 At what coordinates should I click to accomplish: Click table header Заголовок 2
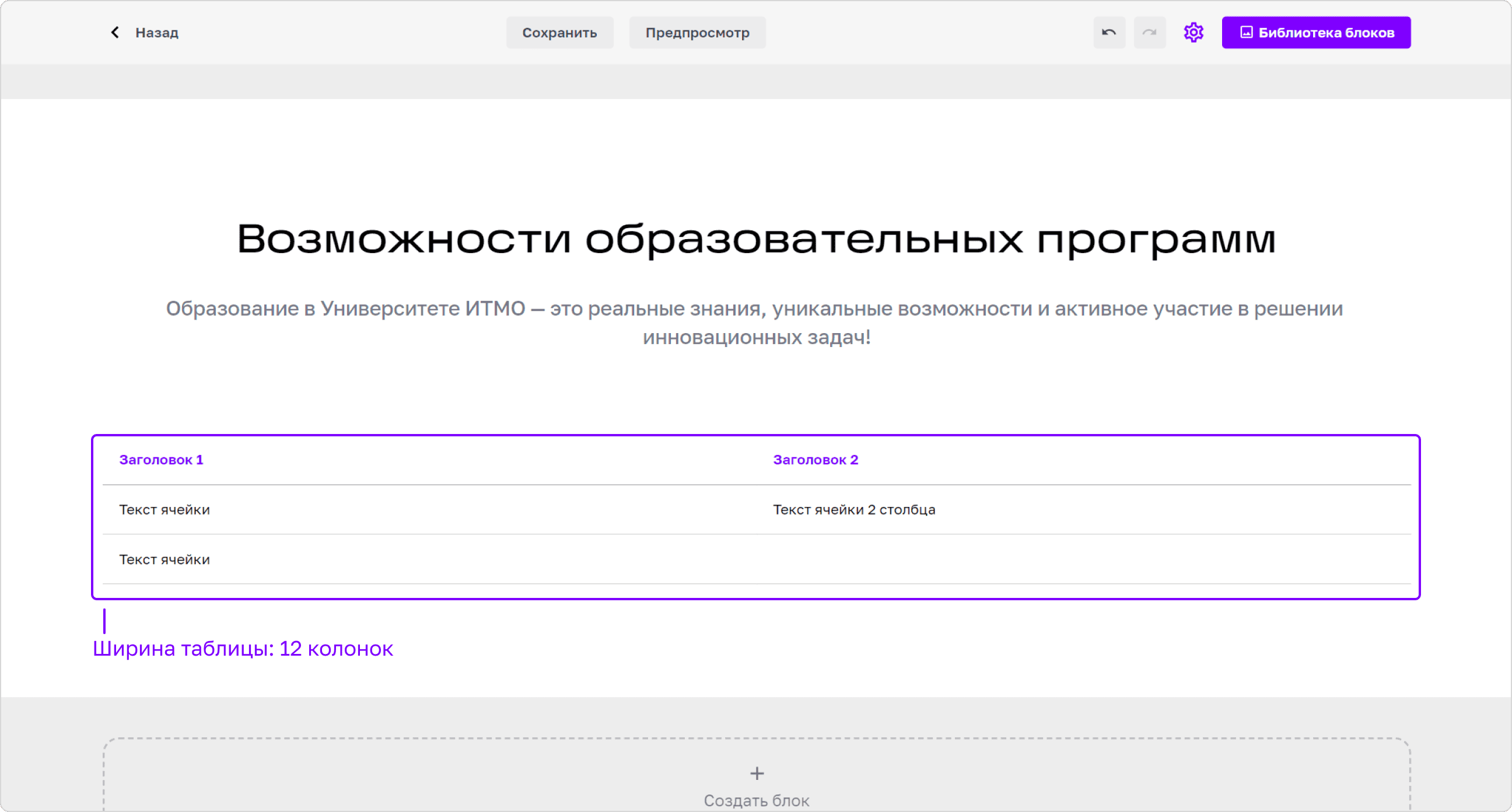(x=815, y=460)
